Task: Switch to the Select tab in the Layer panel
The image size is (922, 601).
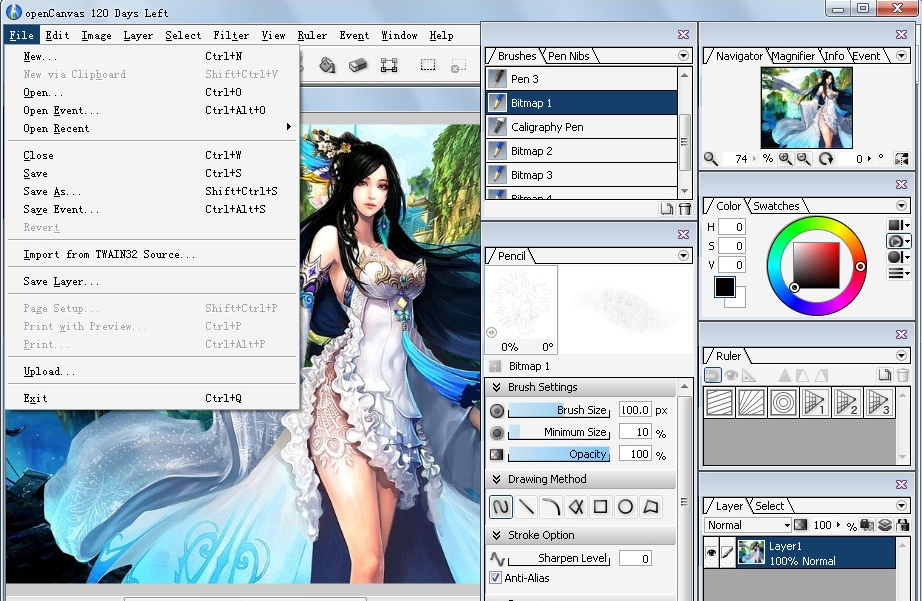Action: 769,506
